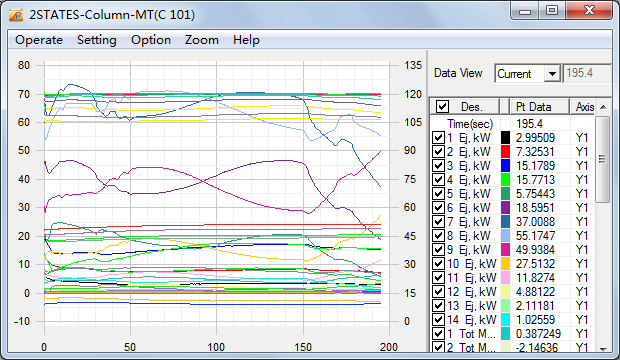
Task: Click the purple swatch of series 6 Ej
Action: coord(505,208)
